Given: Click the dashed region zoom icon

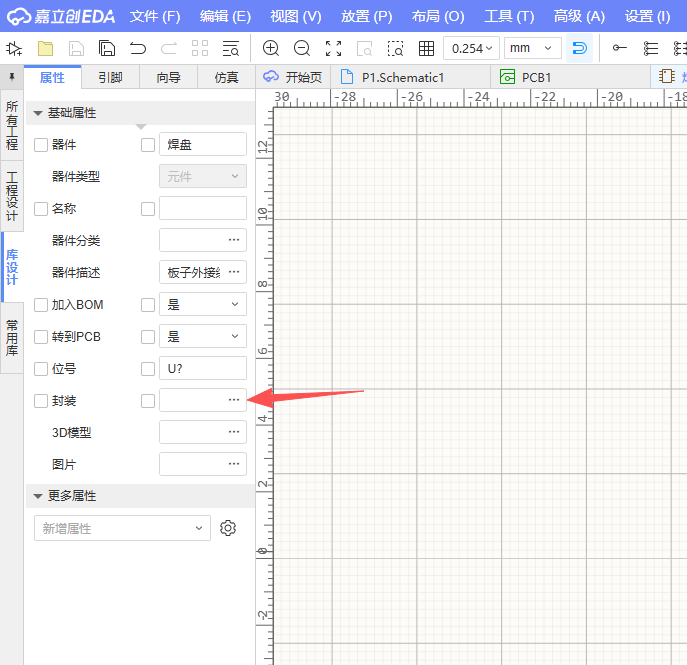Looking at the screenshot, I should pyautogui.click(x=395, y=48).
